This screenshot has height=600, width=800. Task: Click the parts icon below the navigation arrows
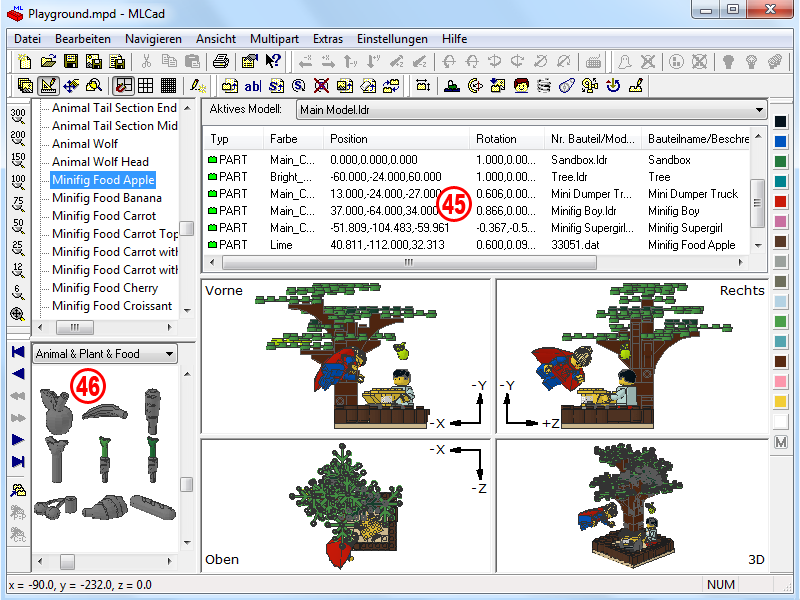coord(18,490)
